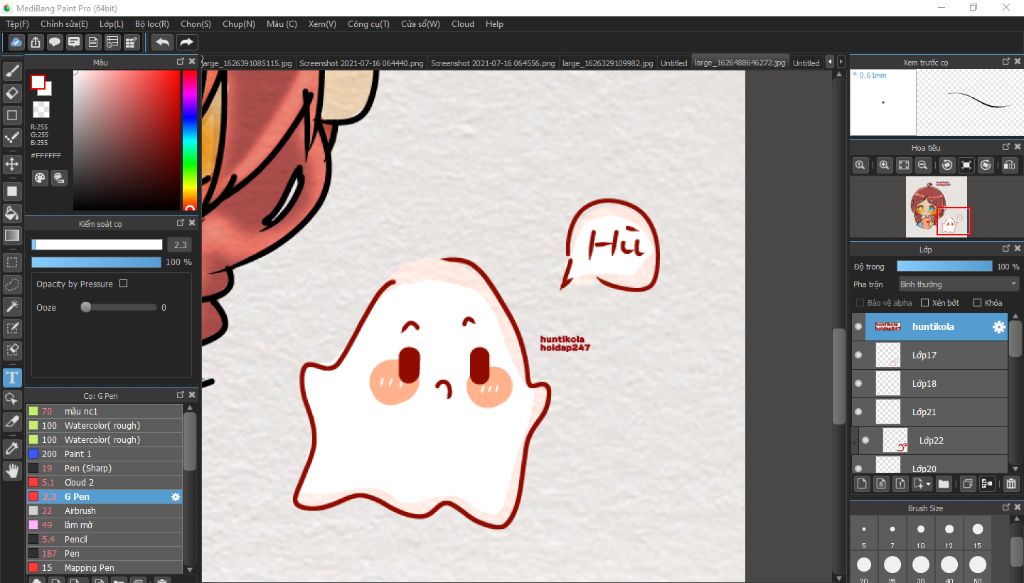Open huntikola layer settings gear
The height and width of the screenshot is (583, 1024).
coord(999,327)
